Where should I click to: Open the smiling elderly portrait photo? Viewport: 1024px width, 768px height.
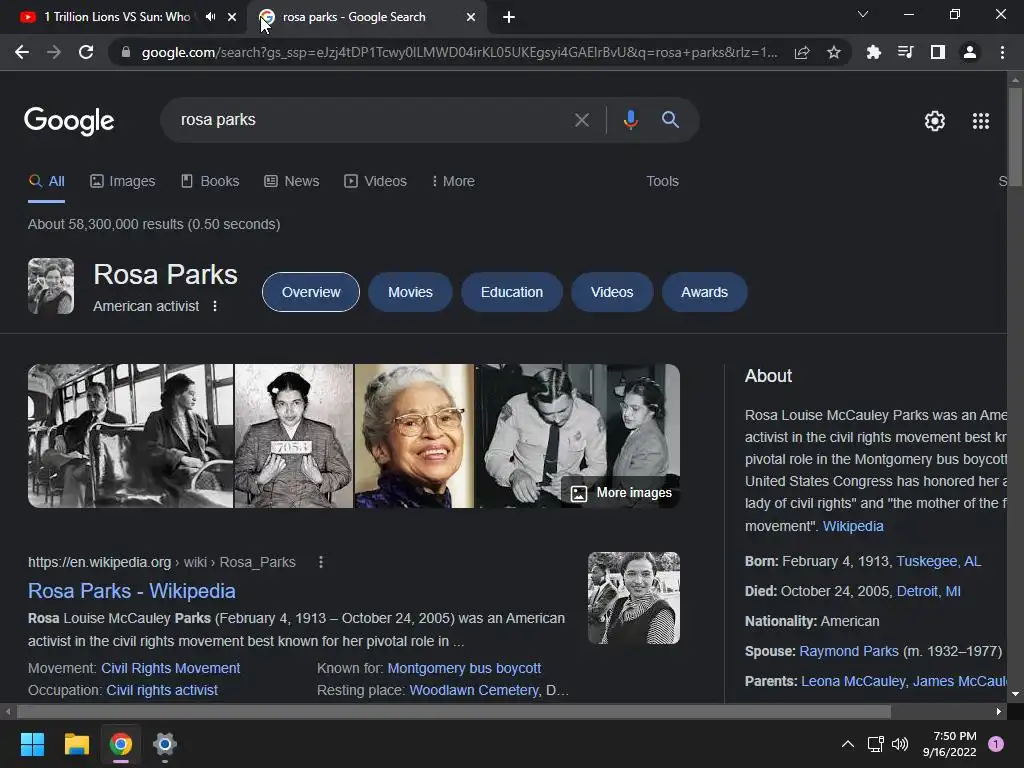414,436
